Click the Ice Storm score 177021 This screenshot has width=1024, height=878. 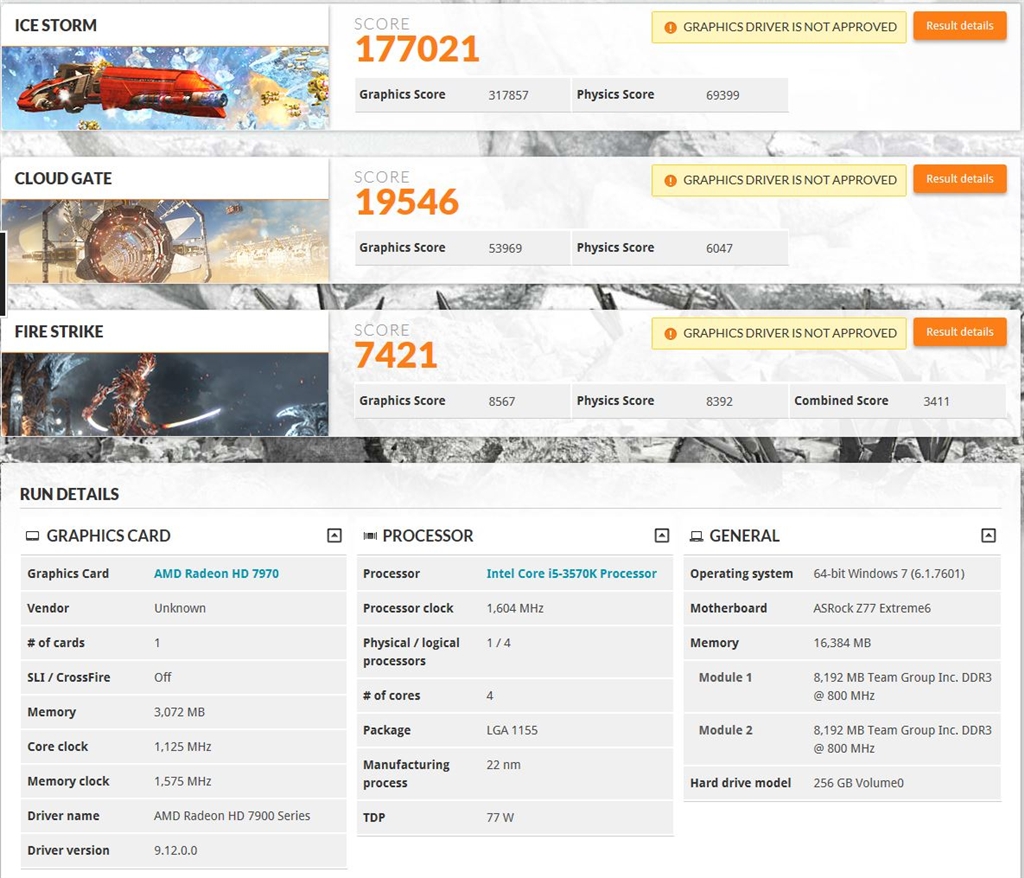point(418,49)
